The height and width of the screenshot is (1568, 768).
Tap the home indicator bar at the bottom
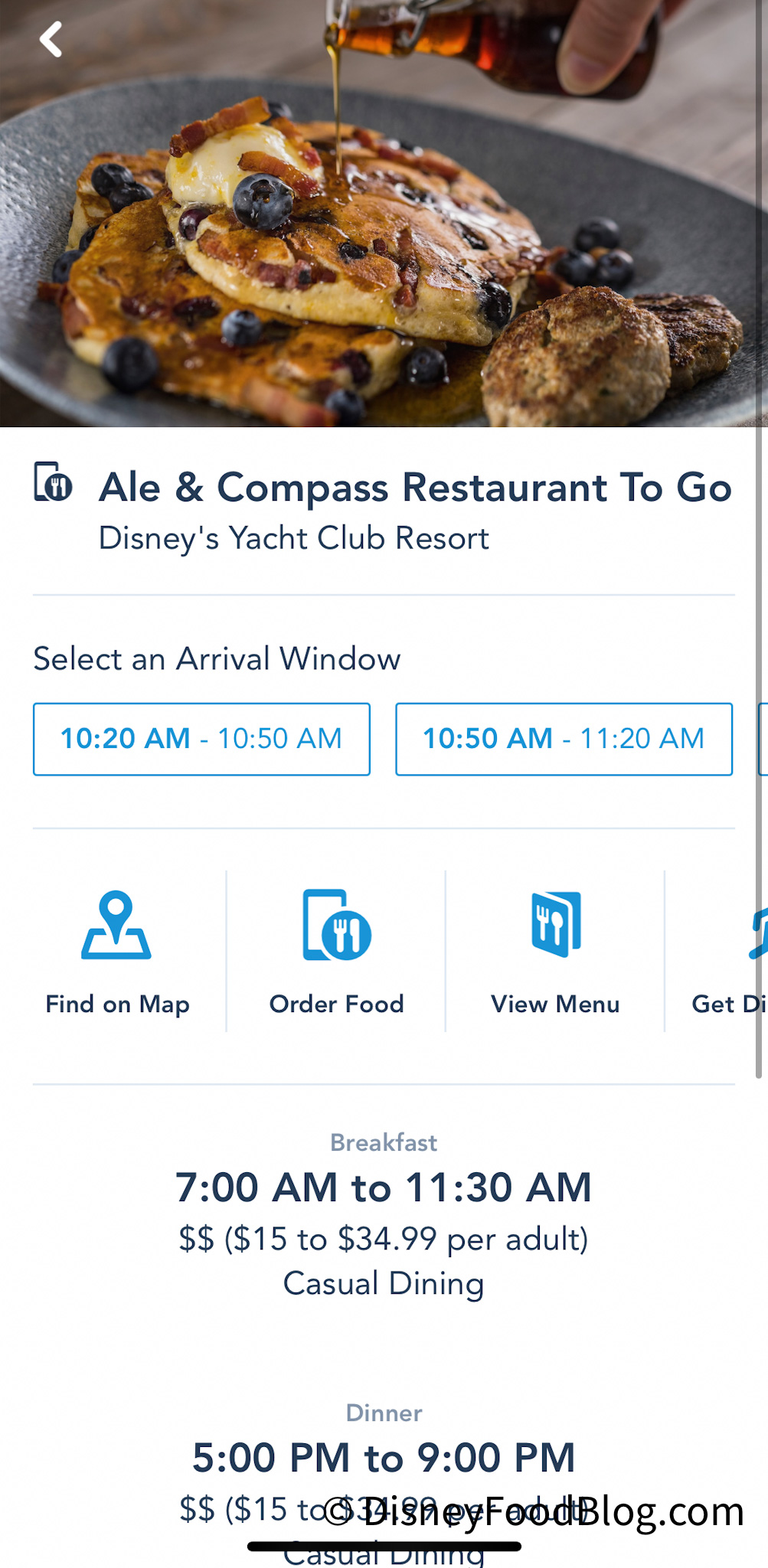click(x=384, y=1547)
